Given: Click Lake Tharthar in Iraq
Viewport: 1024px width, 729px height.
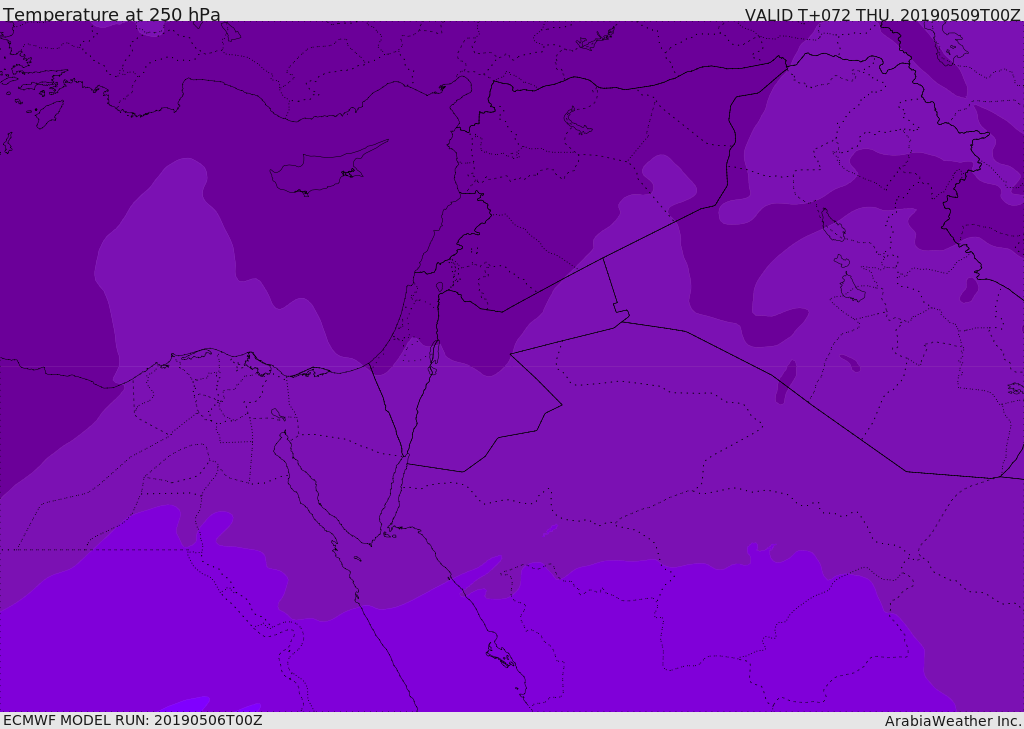Looking at the screenshot, I should pos(833,226).
